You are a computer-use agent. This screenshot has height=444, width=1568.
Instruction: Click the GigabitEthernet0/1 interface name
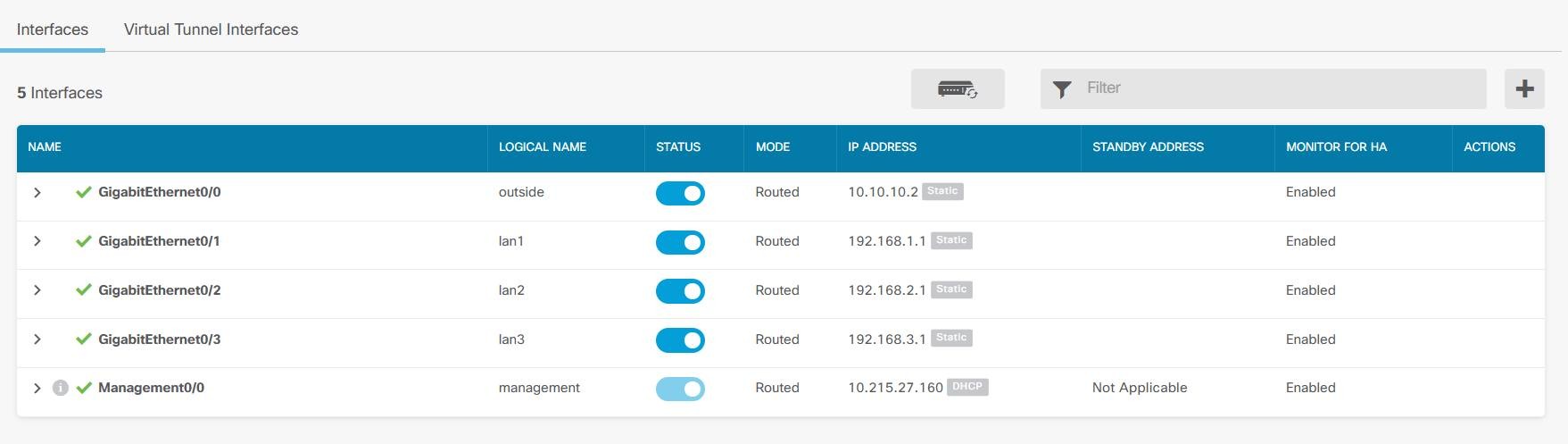click(159, 241)
